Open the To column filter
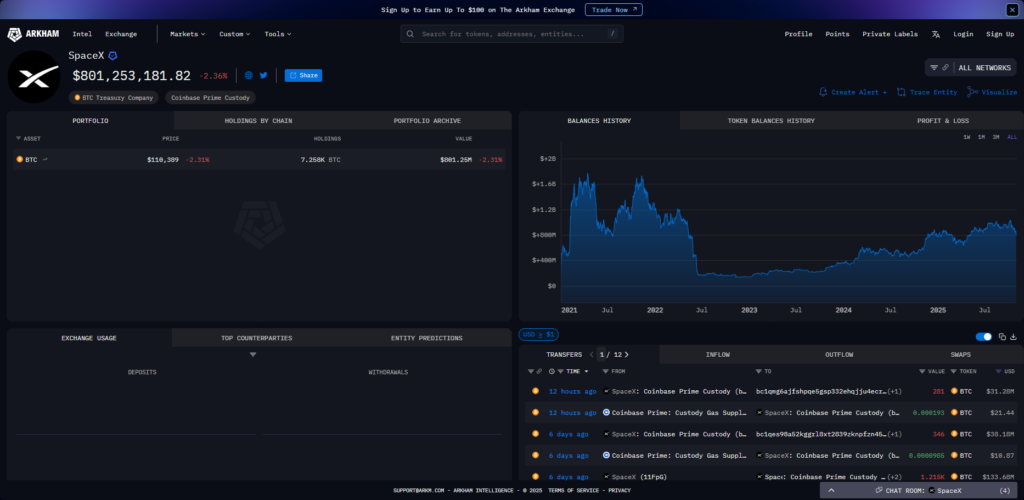The image size is (1024, 500). click(x=759, y=371)
